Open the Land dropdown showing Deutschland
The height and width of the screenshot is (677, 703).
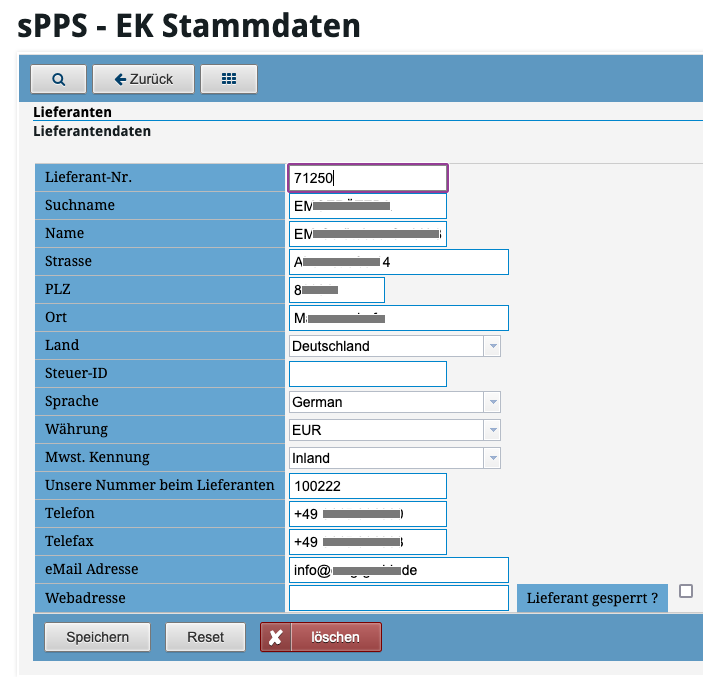pos(394,346)
